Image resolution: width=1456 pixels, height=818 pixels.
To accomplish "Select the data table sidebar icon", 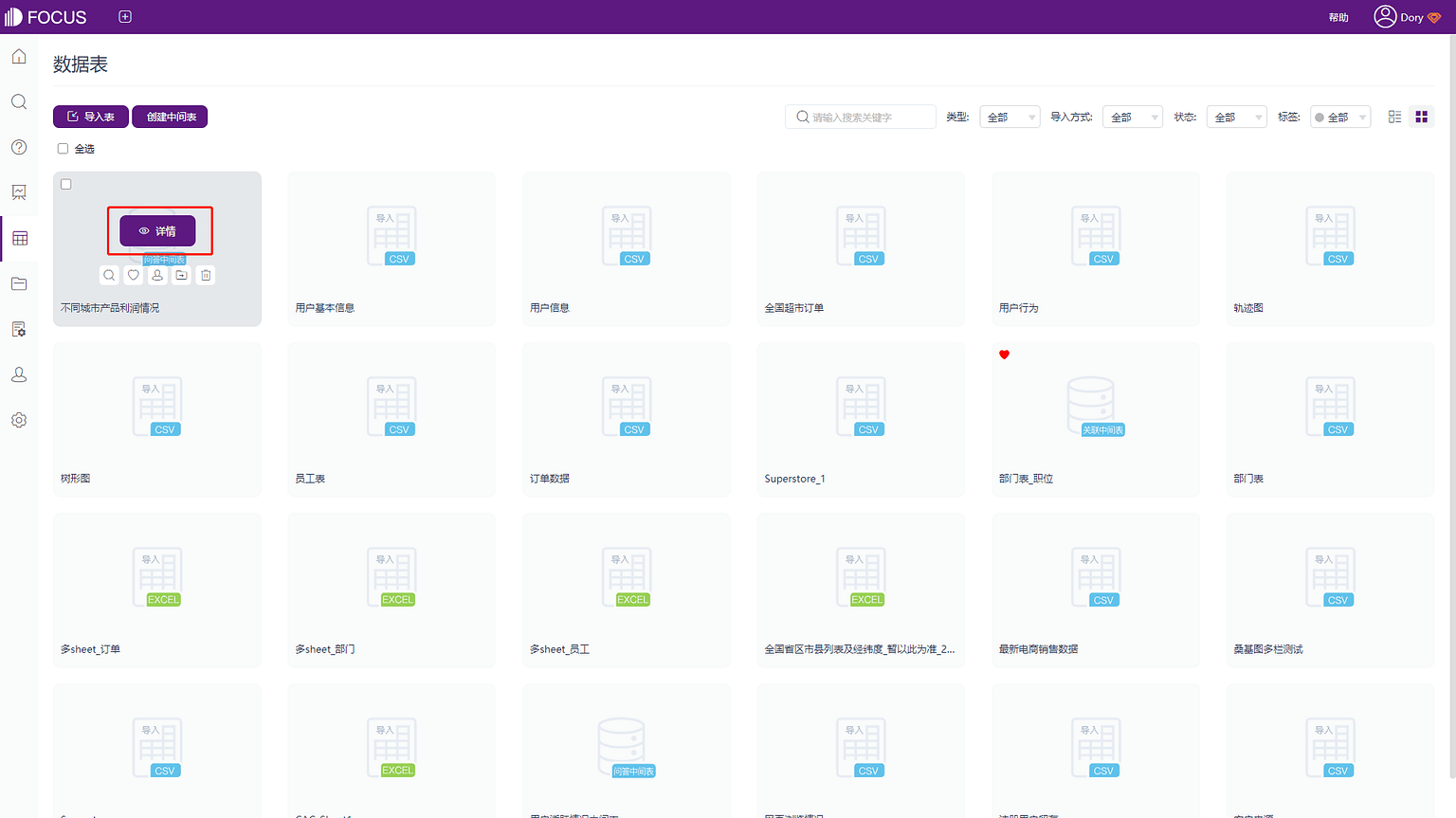I will coord(20,238).
